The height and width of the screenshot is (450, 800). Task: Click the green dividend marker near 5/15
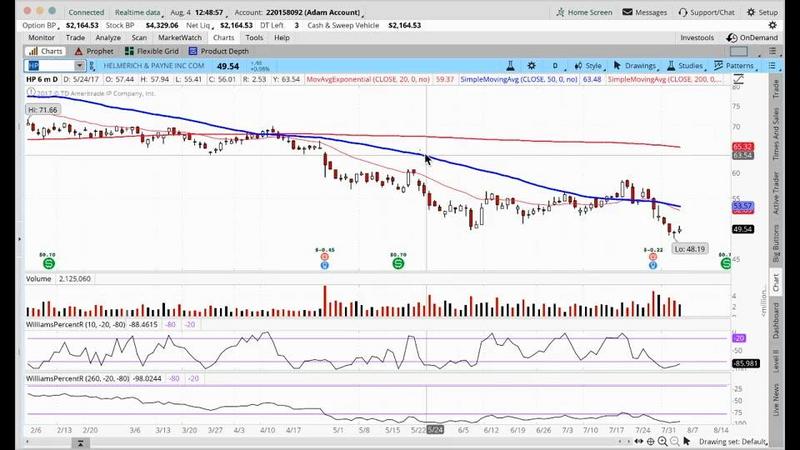pyautogui.click(x=398, y=263)
